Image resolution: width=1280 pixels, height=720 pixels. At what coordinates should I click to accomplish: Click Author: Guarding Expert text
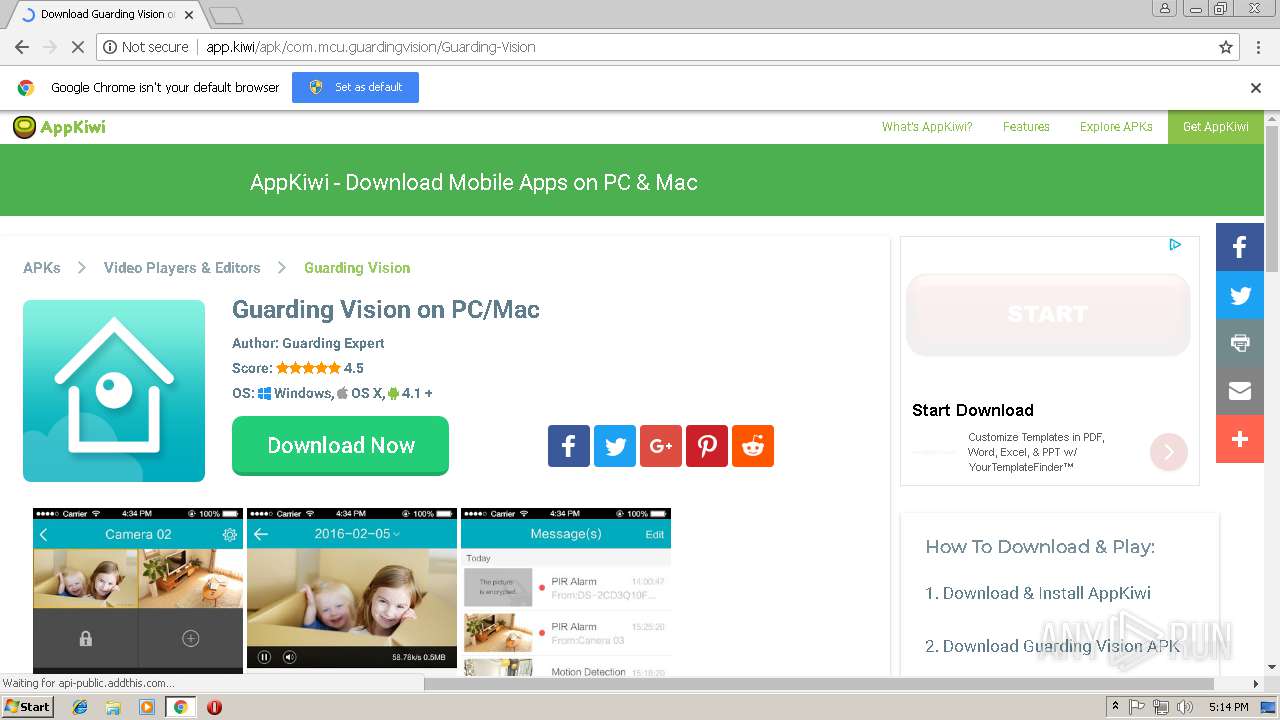pos(308,343)
